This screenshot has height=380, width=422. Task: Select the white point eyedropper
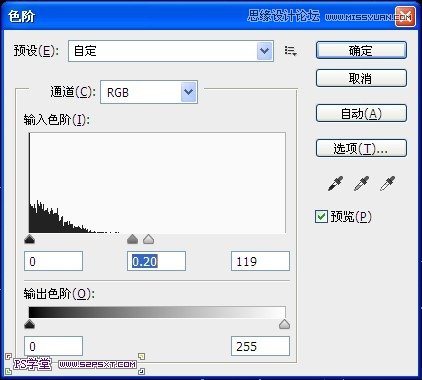coord(387,183)
